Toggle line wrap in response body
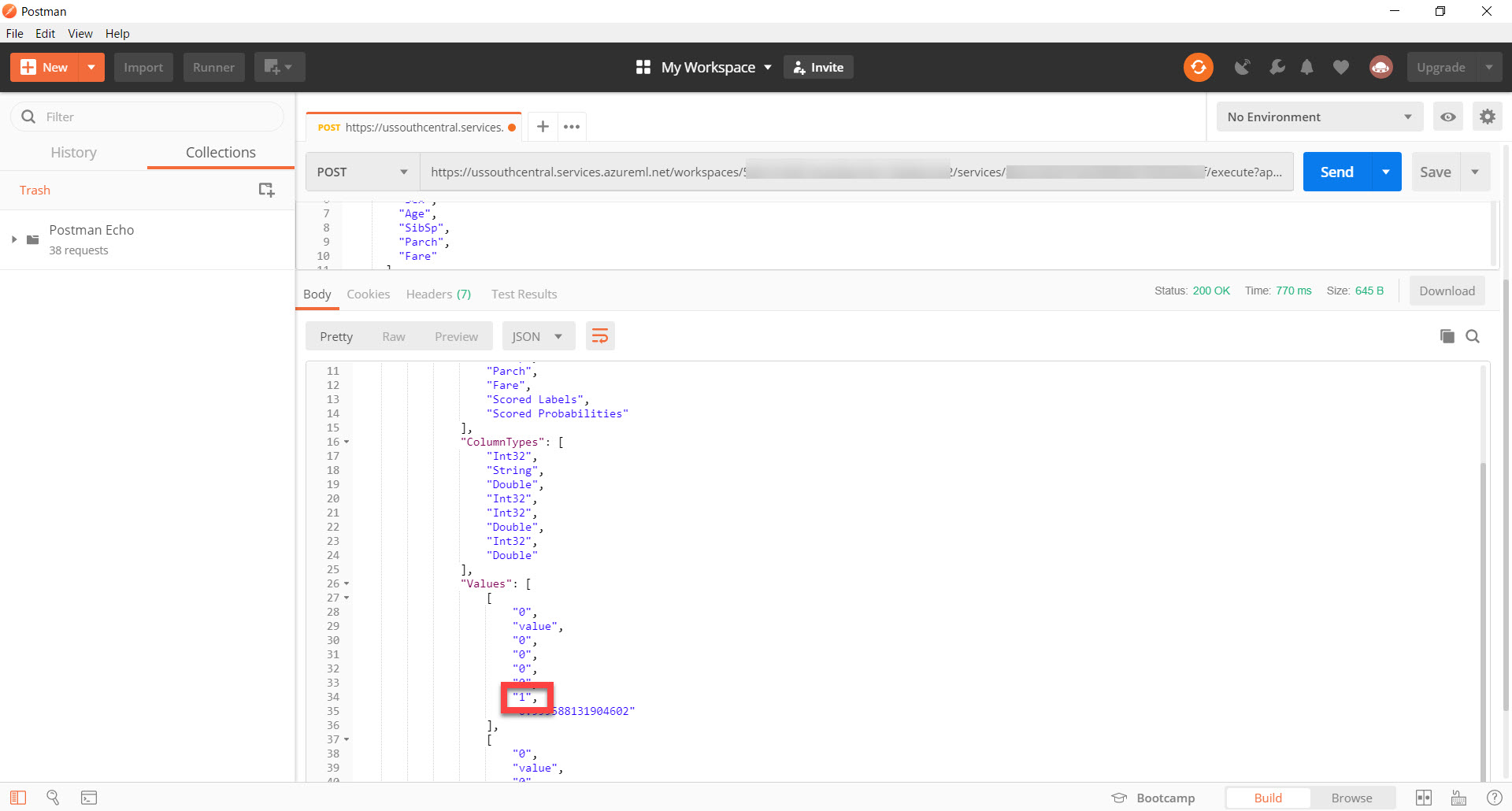Screen dimensions: 1512x811 600,336
